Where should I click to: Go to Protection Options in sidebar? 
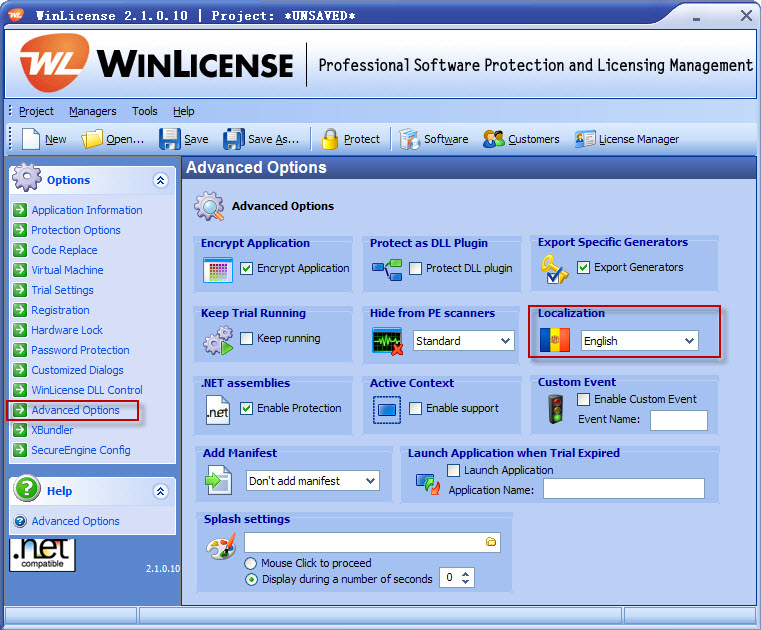coord(76,230)
